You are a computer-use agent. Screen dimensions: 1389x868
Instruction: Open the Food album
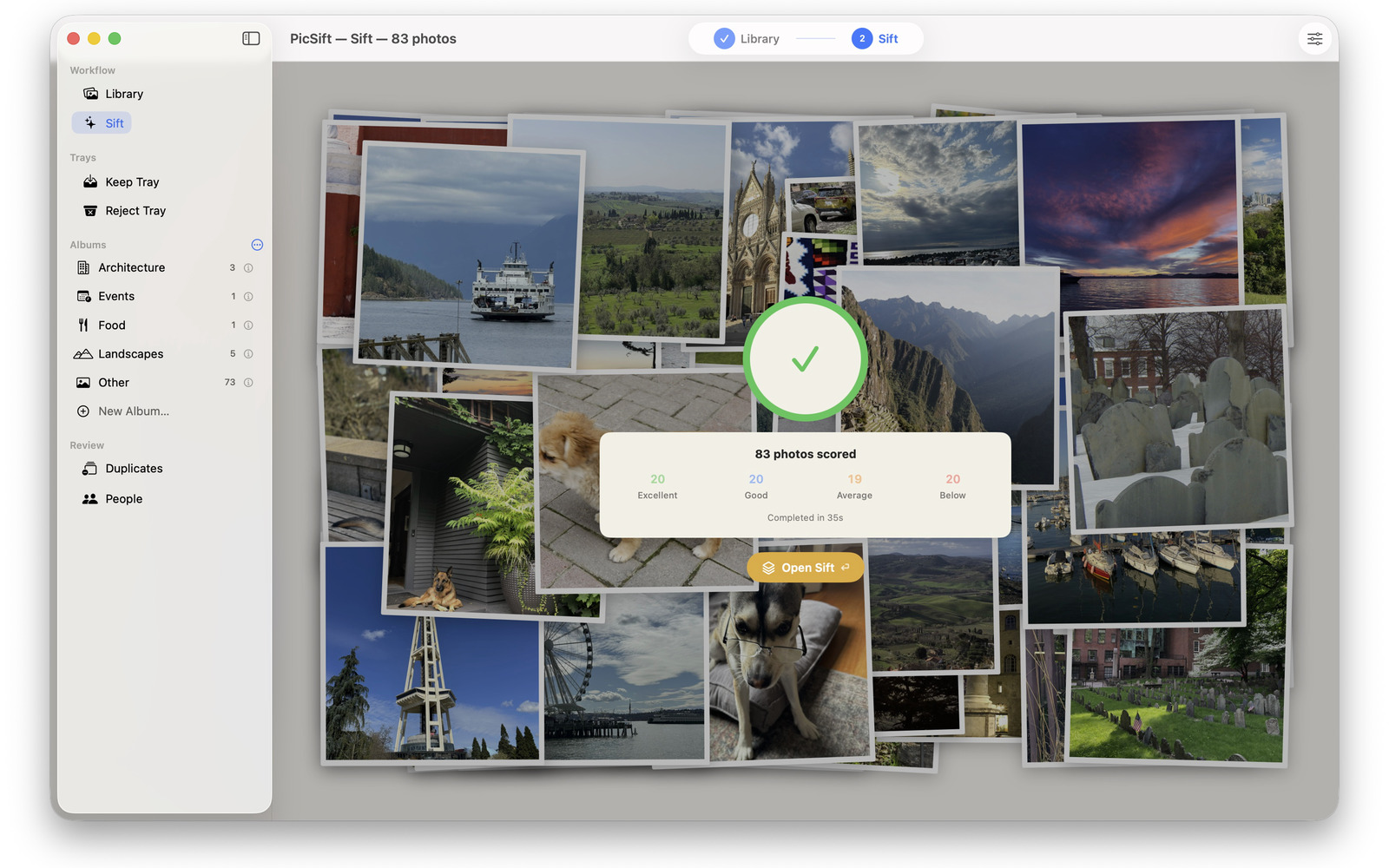pyautogui.click(x=112, y=325)
